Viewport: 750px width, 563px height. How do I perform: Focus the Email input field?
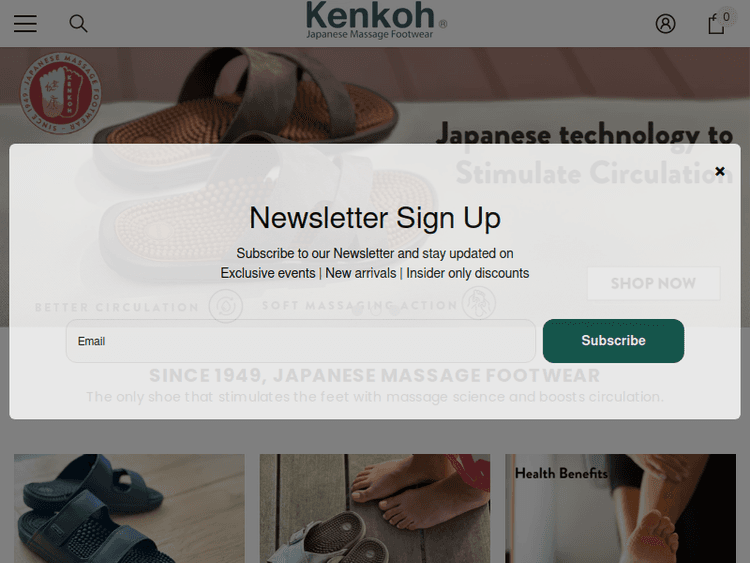pyautogui.click(x=301, y=341)
